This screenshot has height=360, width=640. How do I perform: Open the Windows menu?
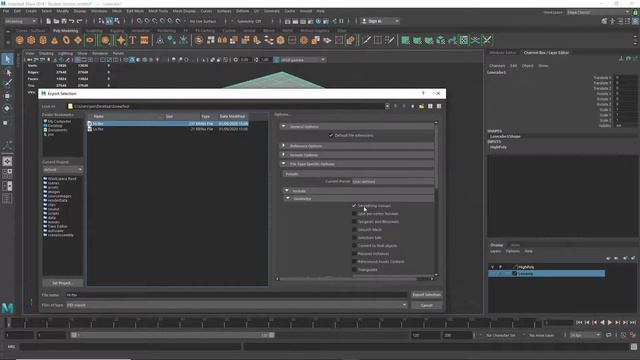pyautogui.click(x=99, y=11)
